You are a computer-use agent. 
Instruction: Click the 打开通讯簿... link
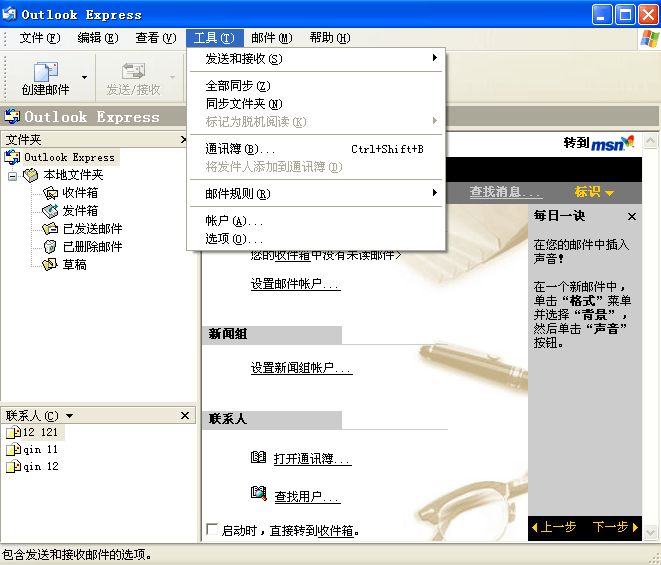[312, 458]
